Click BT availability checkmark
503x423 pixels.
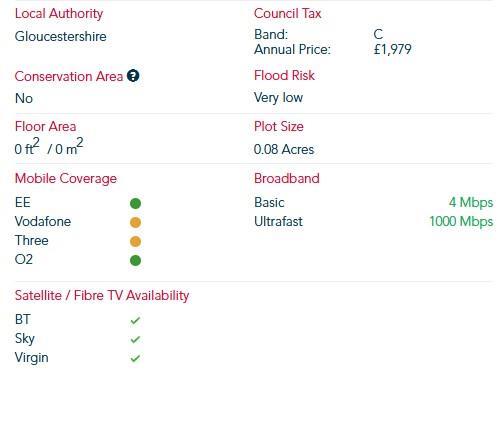[135, 320]
